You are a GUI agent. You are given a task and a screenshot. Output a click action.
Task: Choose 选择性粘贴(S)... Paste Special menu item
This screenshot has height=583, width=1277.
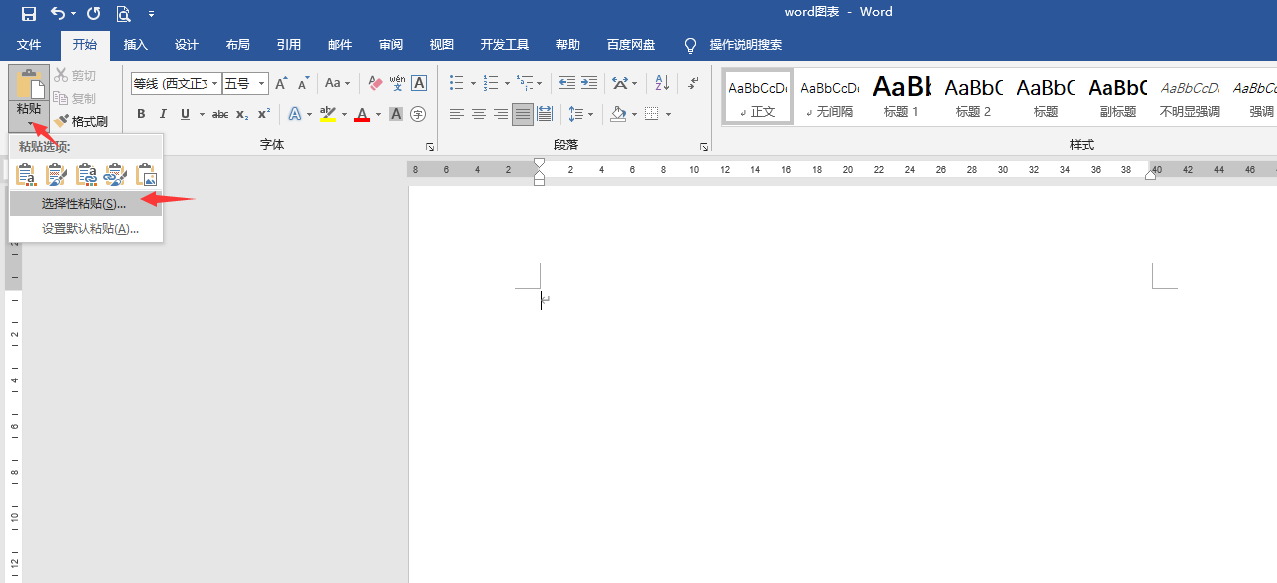[x=85, y=203]
